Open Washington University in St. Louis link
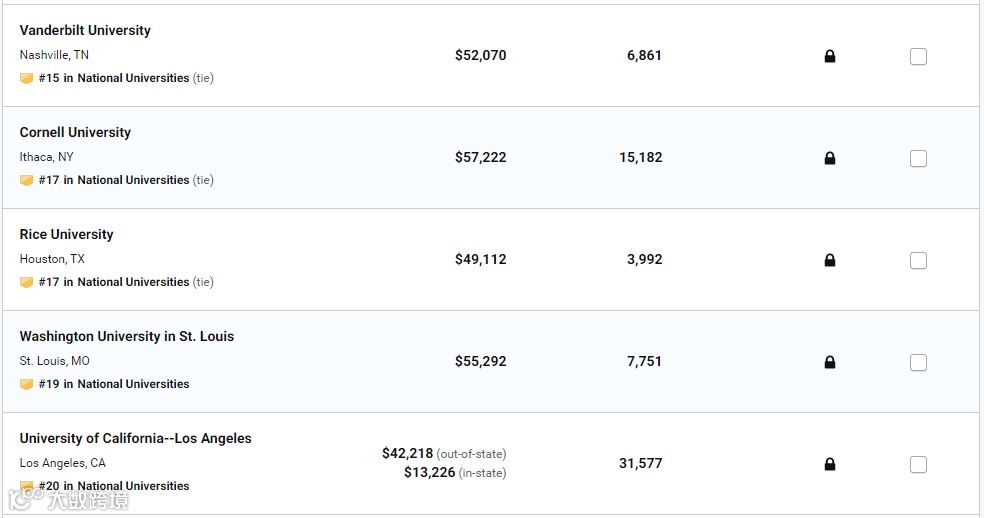 127,336
